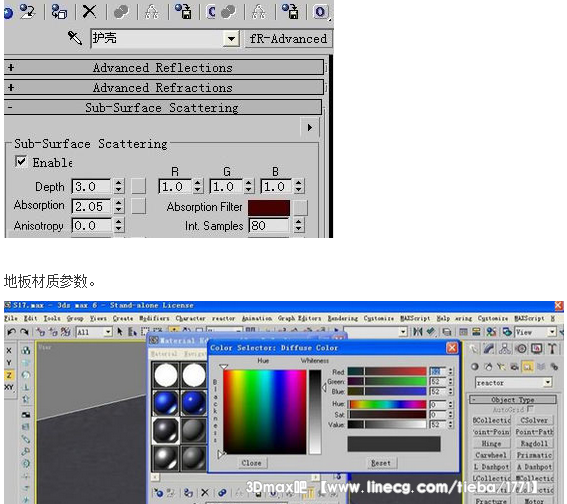Screen dimensions: 567x504
Task: Select the left blue material sample sphere
Action: [166, 403]
